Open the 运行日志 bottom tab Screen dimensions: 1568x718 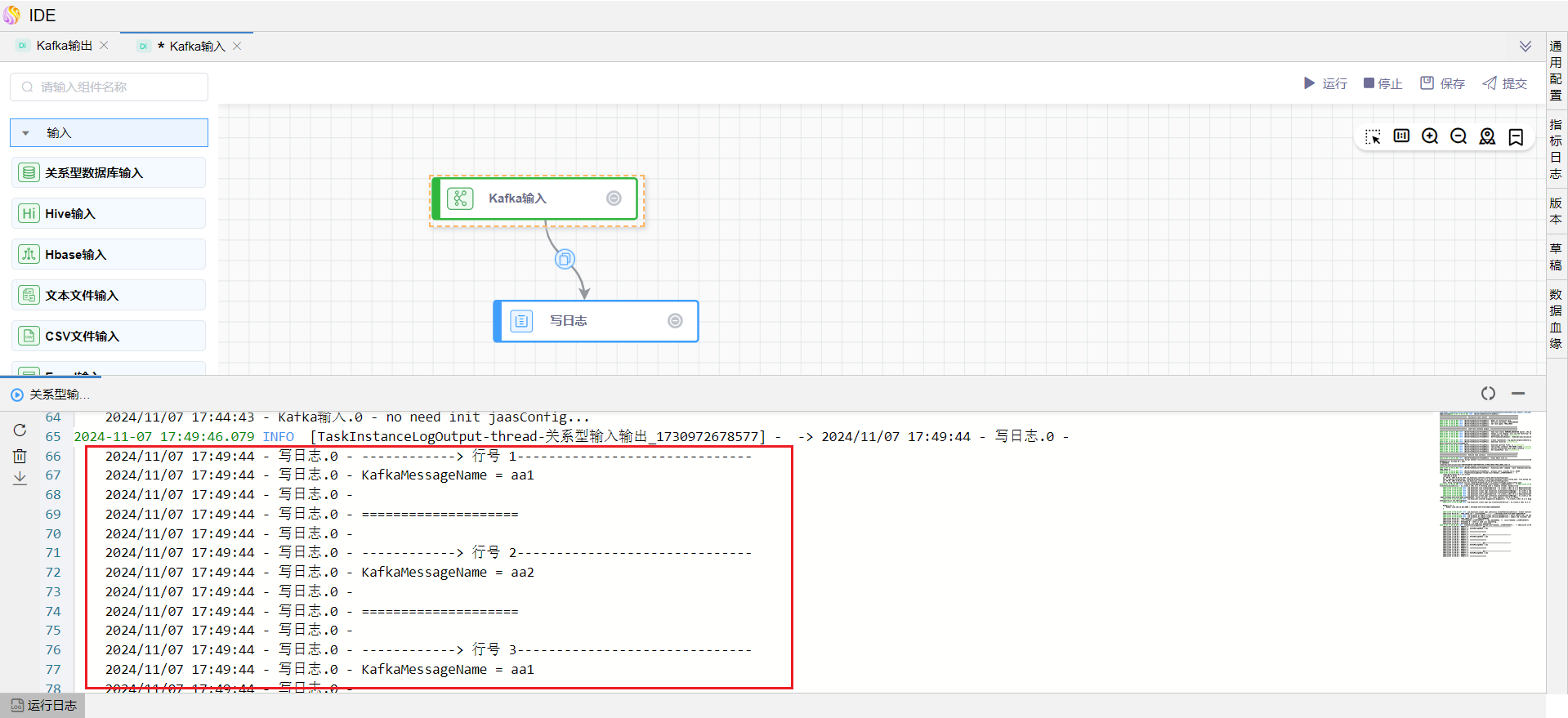click(44, 705)
